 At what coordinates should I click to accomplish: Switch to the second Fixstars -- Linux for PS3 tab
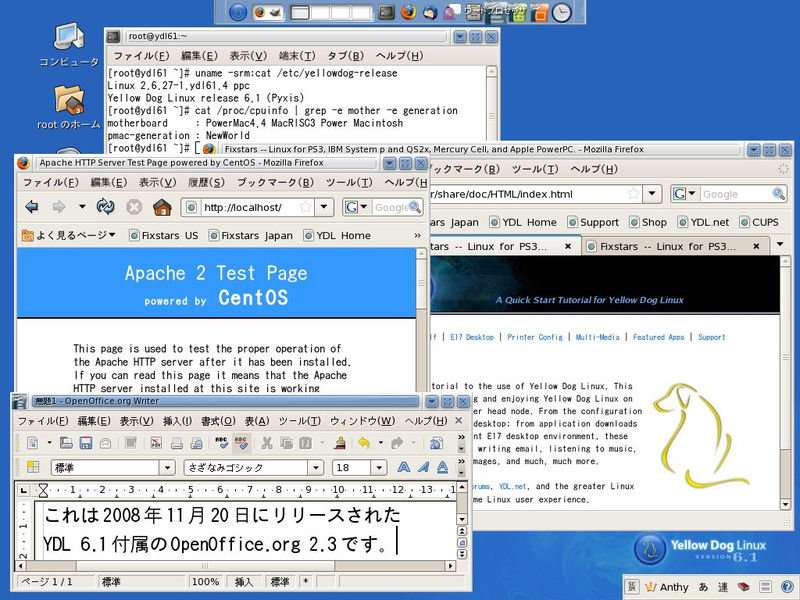tap(674, 246)
